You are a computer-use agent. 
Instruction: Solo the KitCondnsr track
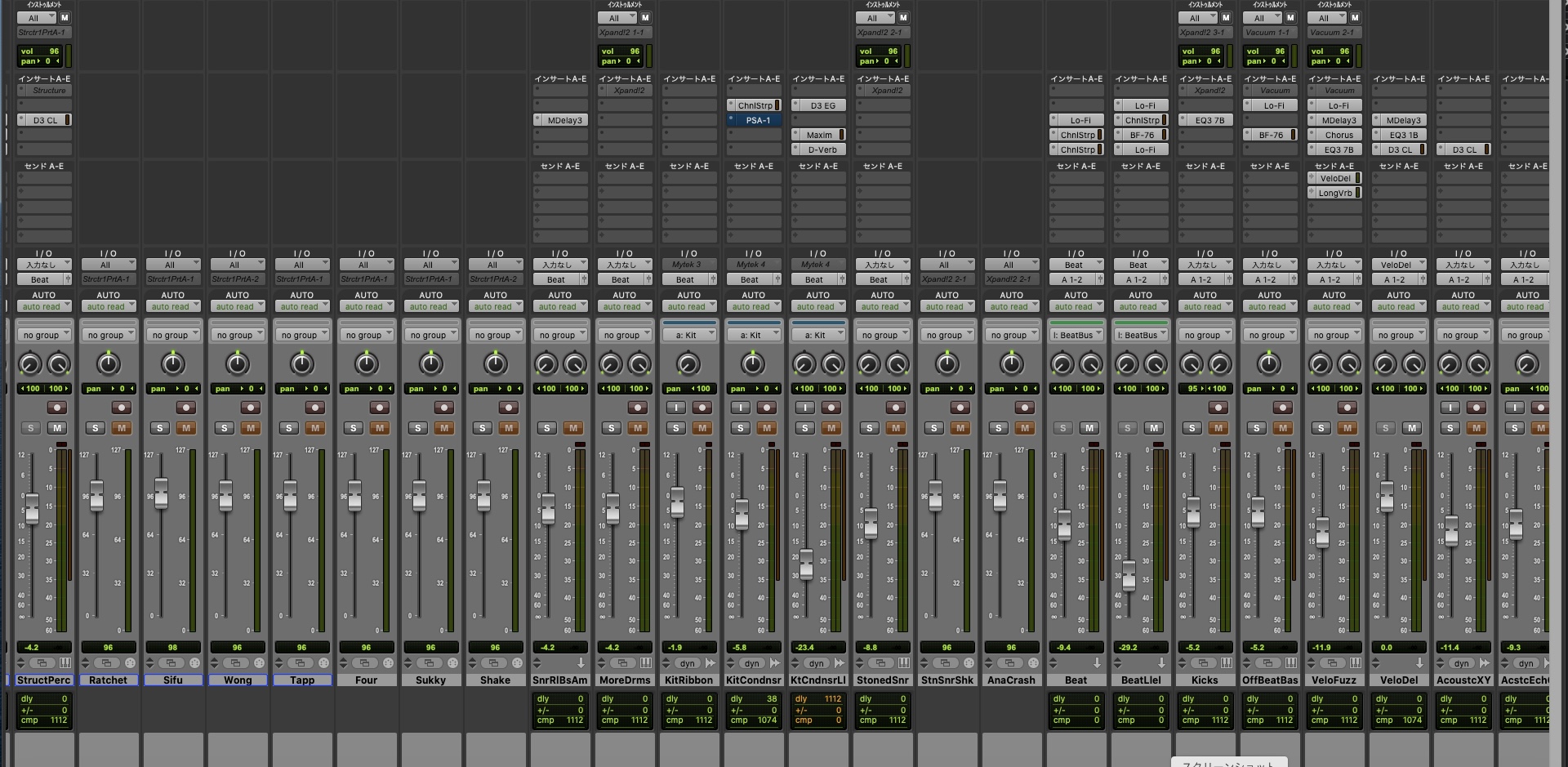tap(741, 428)
